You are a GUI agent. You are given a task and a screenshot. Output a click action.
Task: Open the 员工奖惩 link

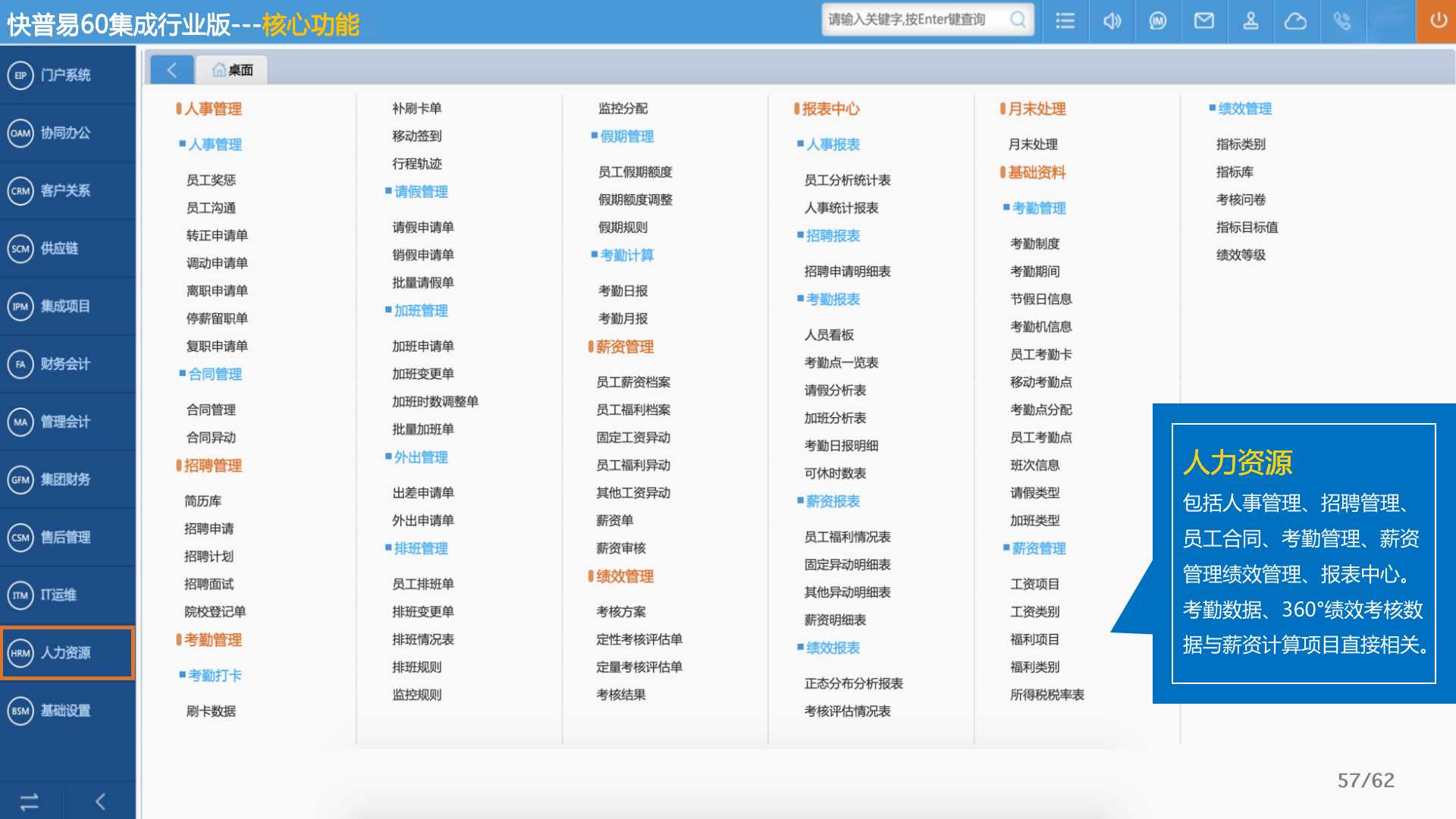coord(211,180)
